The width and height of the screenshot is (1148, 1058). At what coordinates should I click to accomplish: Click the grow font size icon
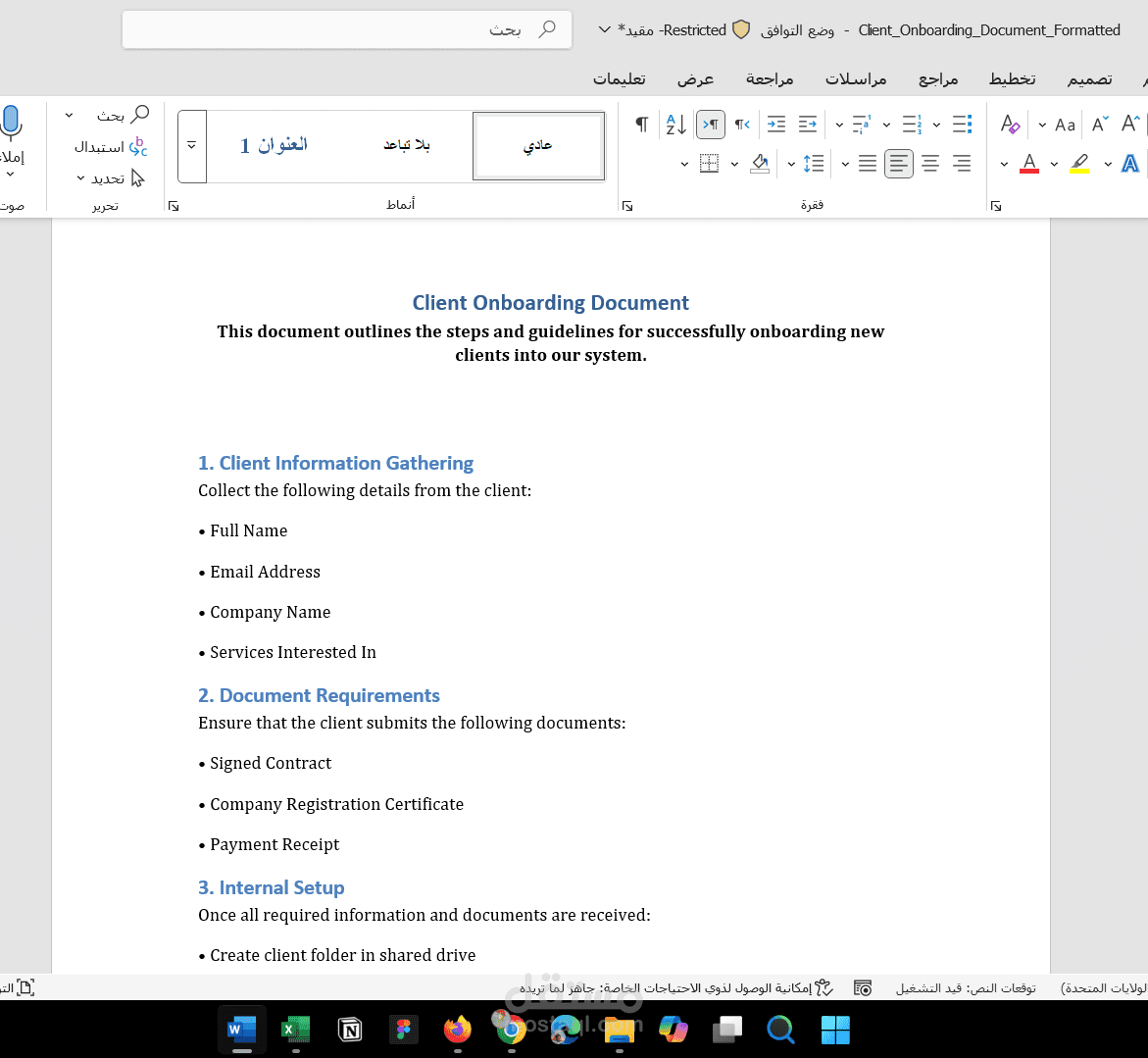click(x=1130, y=125)
